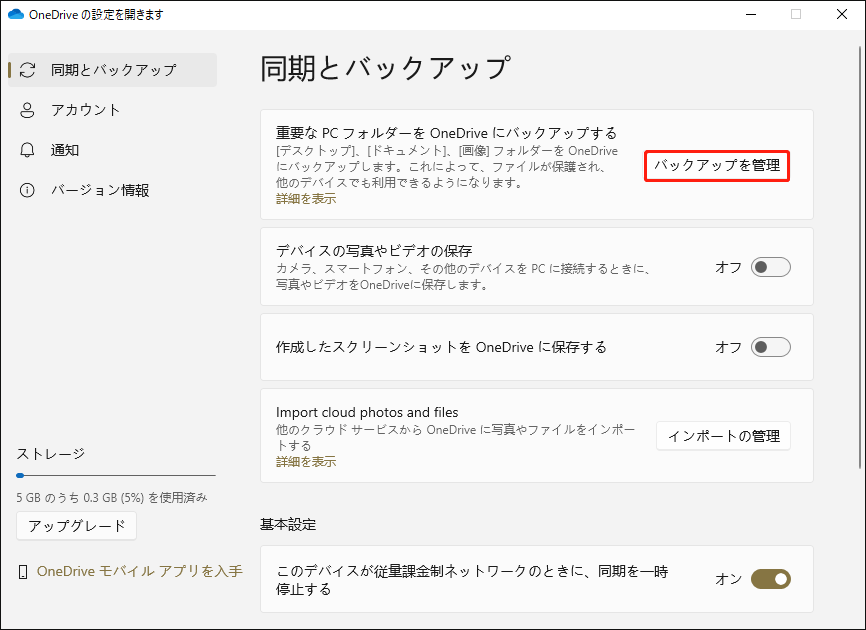866x630 pixels.
Task: Click the 基本設定 section heading
Action: point(288,525)
